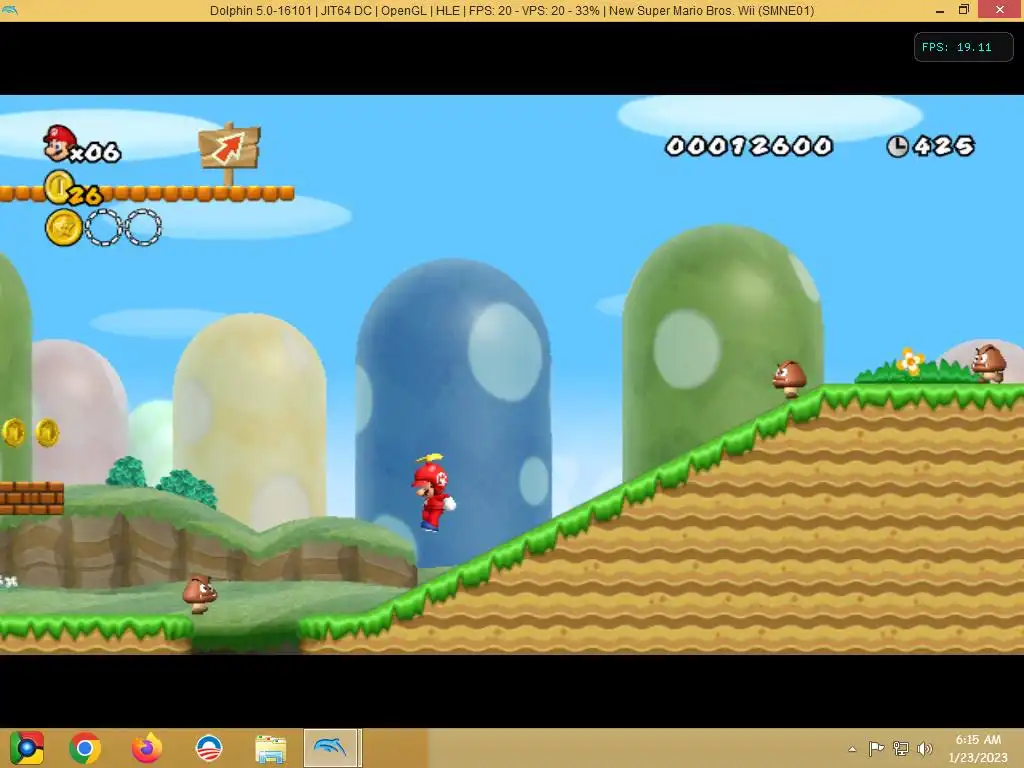This screenshot has height=768, width=1024.
Task: Click the 6:15 AM clock and date
Action: (978, 748)
